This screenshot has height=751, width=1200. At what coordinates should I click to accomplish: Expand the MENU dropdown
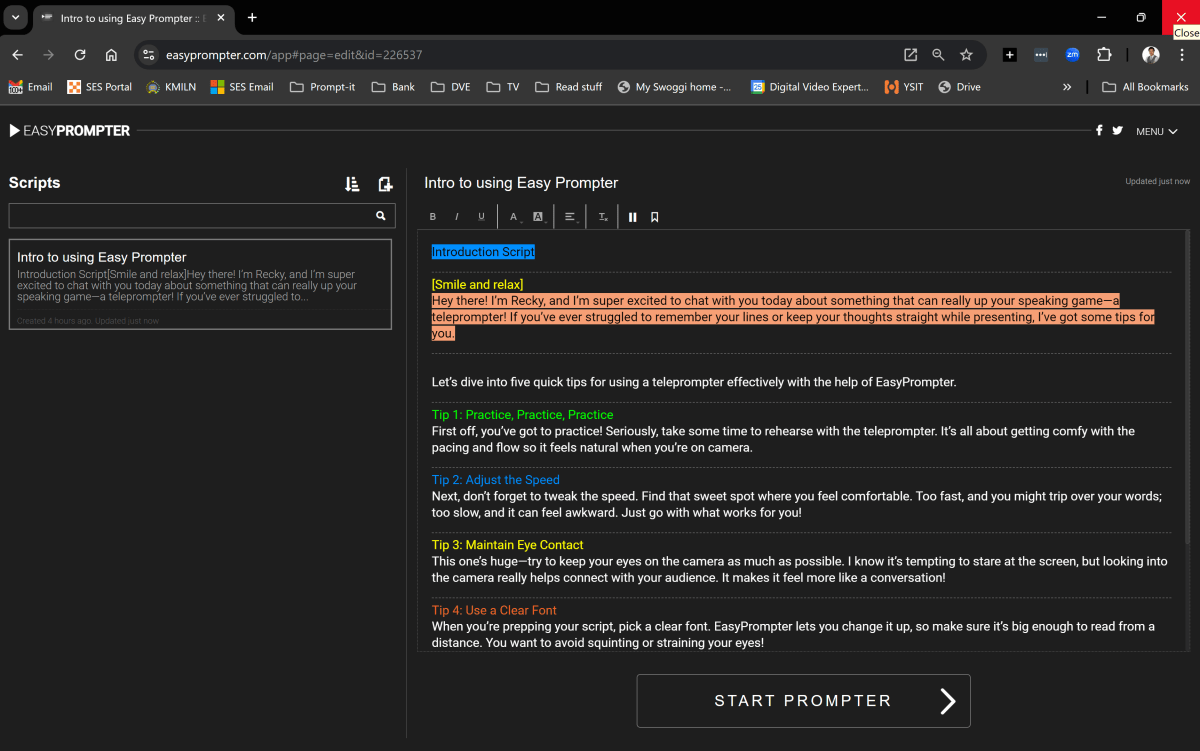[x=1157, y=131]
